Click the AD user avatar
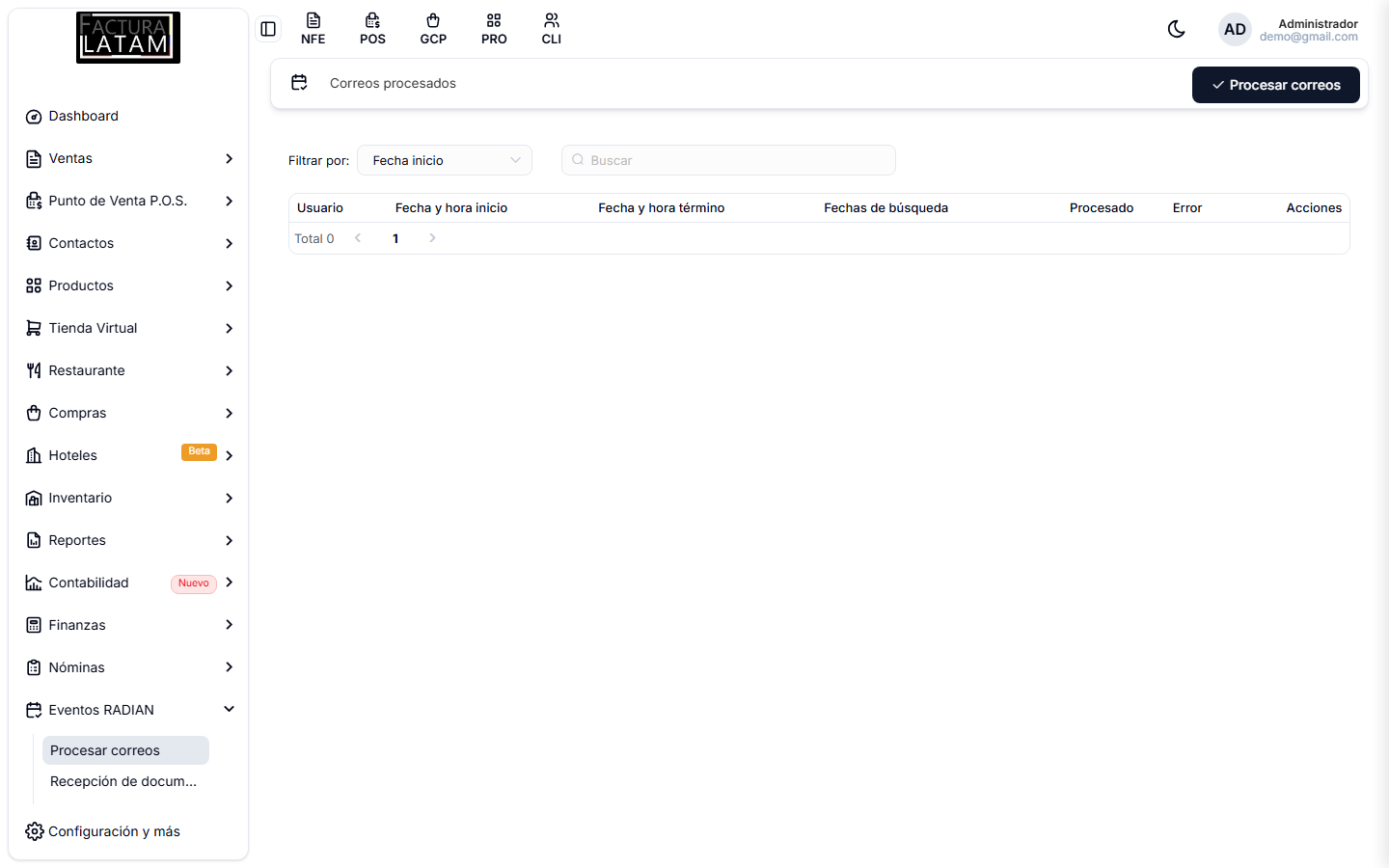The image size is (1389, 868). [x=1235, y=29]
